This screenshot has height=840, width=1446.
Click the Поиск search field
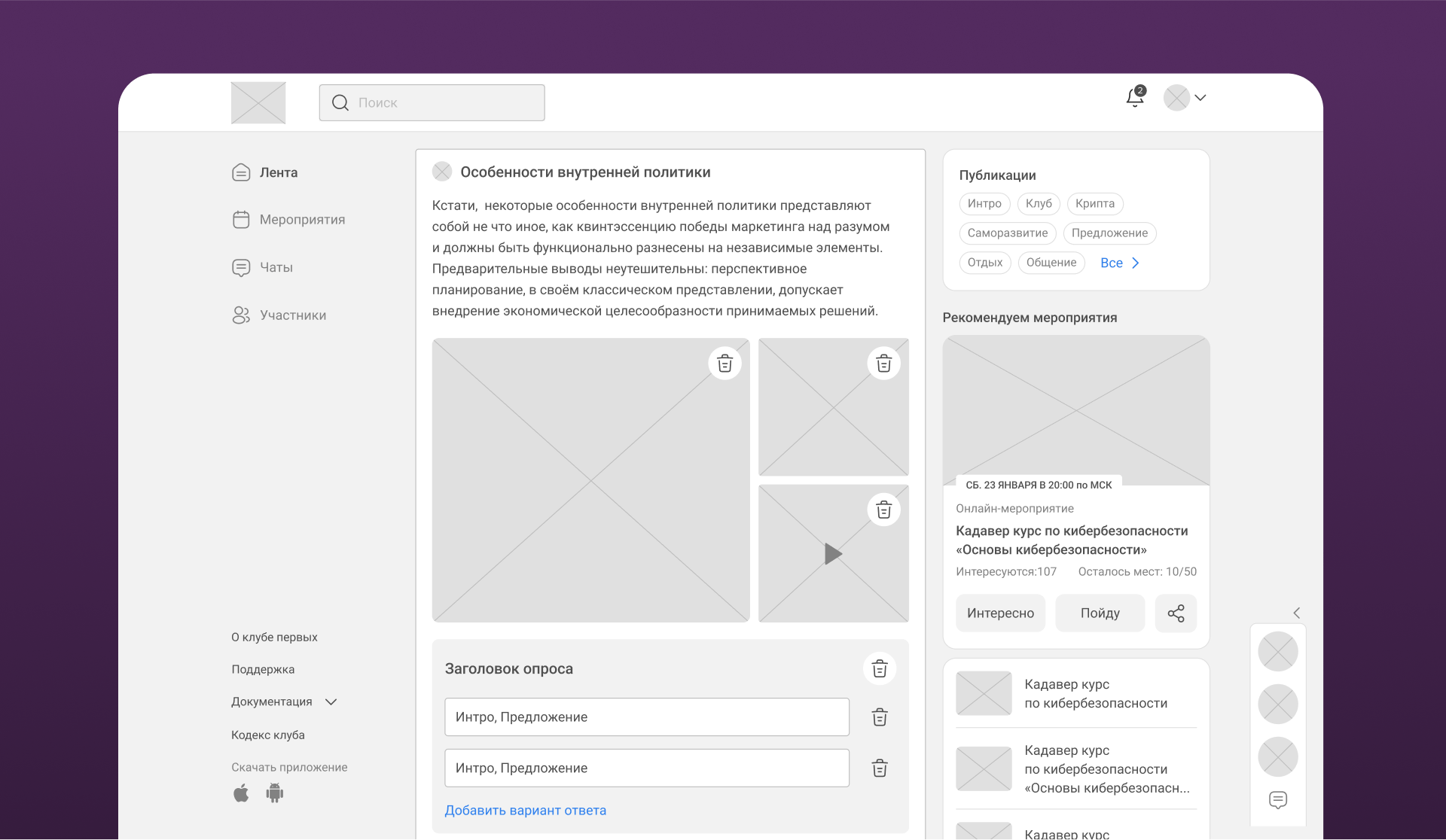coord(432,103)
